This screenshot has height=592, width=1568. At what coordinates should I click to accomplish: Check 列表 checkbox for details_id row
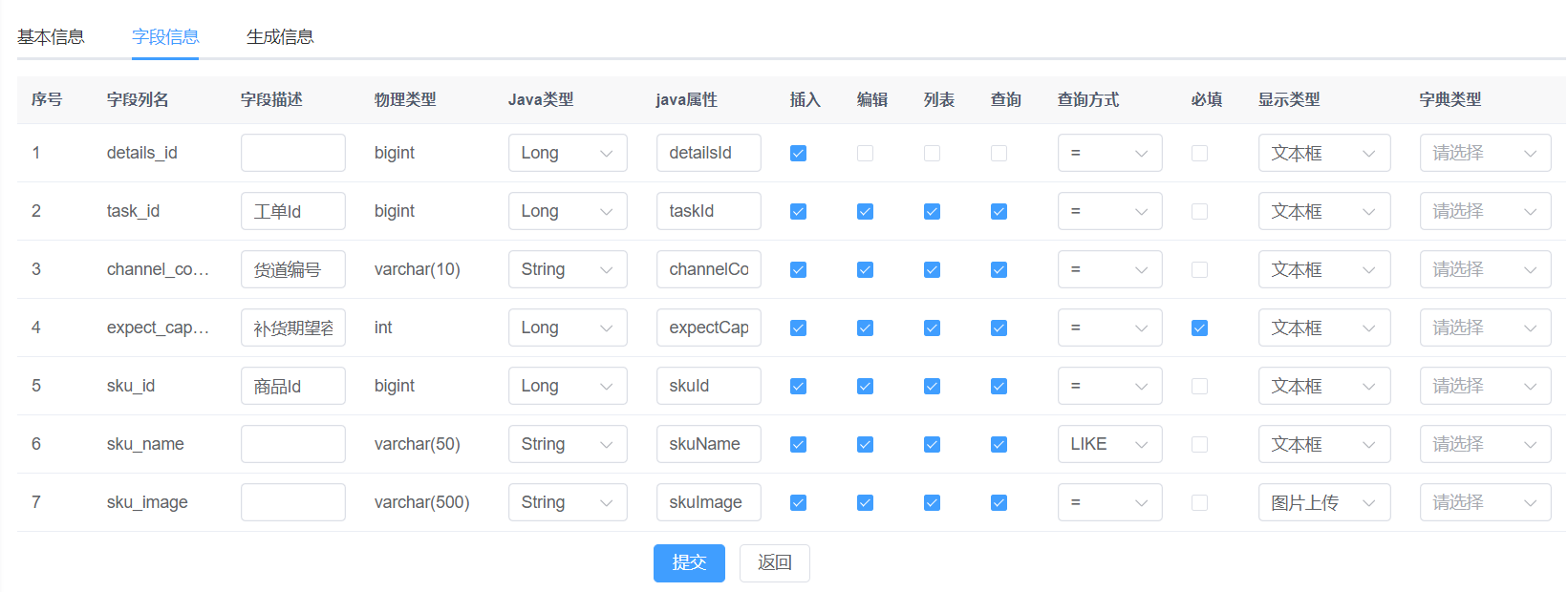[932, 154]
